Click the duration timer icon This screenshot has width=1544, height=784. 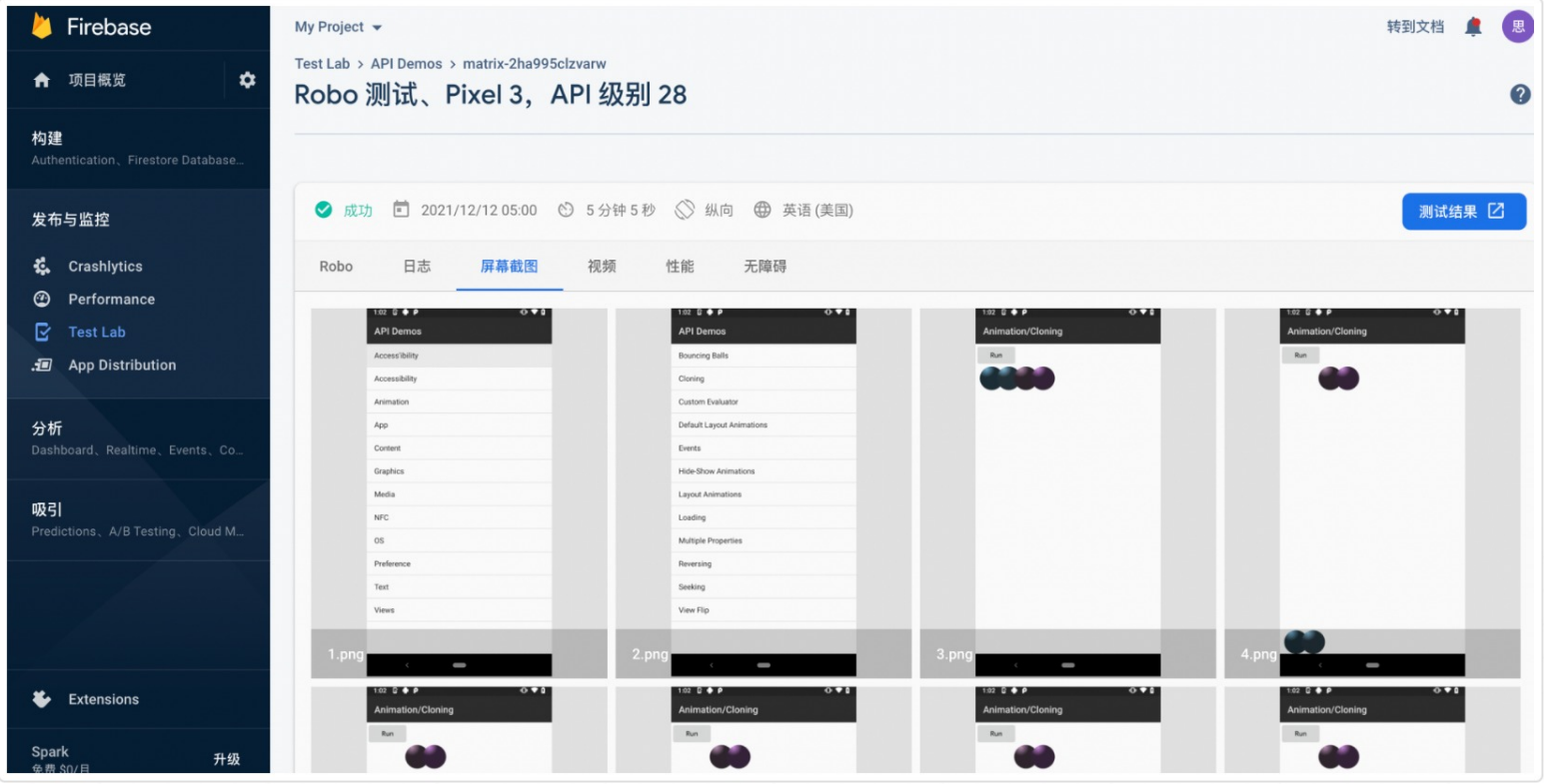click(x=566, y=210)
